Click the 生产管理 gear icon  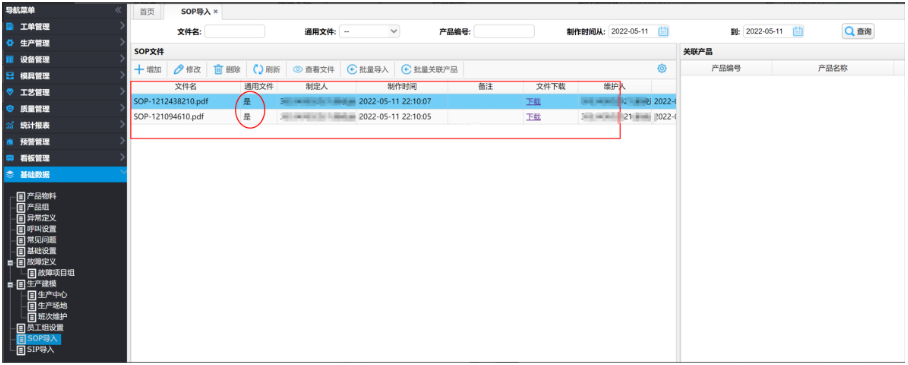click(x=10, y=43)
